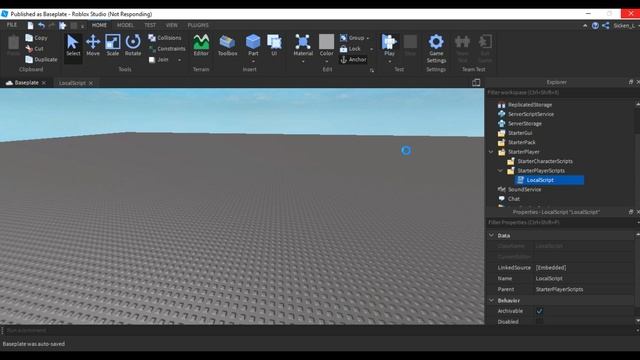Copy the selection to clipboard

click(x=36, y=38)
